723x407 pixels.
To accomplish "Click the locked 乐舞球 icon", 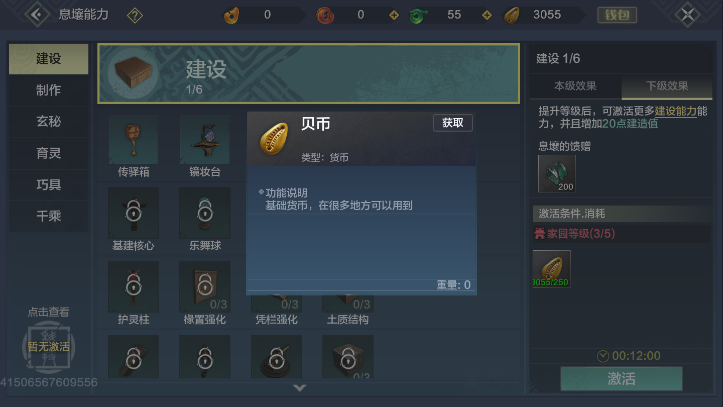I will click(x=205, y=213).
